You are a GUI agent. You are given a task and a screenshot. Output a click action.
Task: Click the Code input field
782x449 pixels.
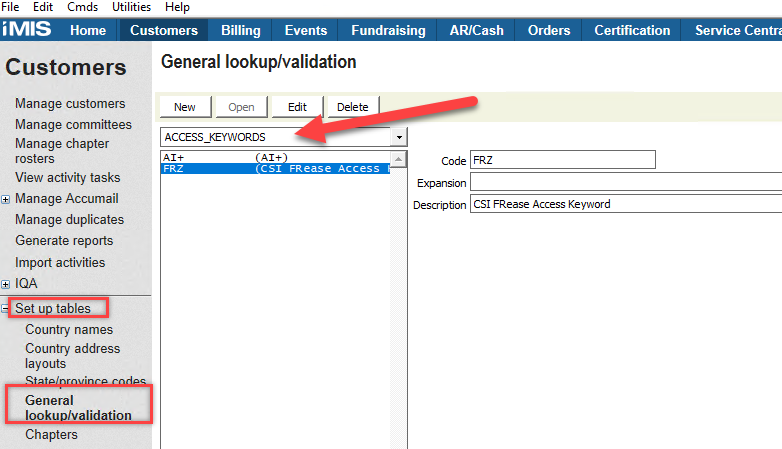562,160
